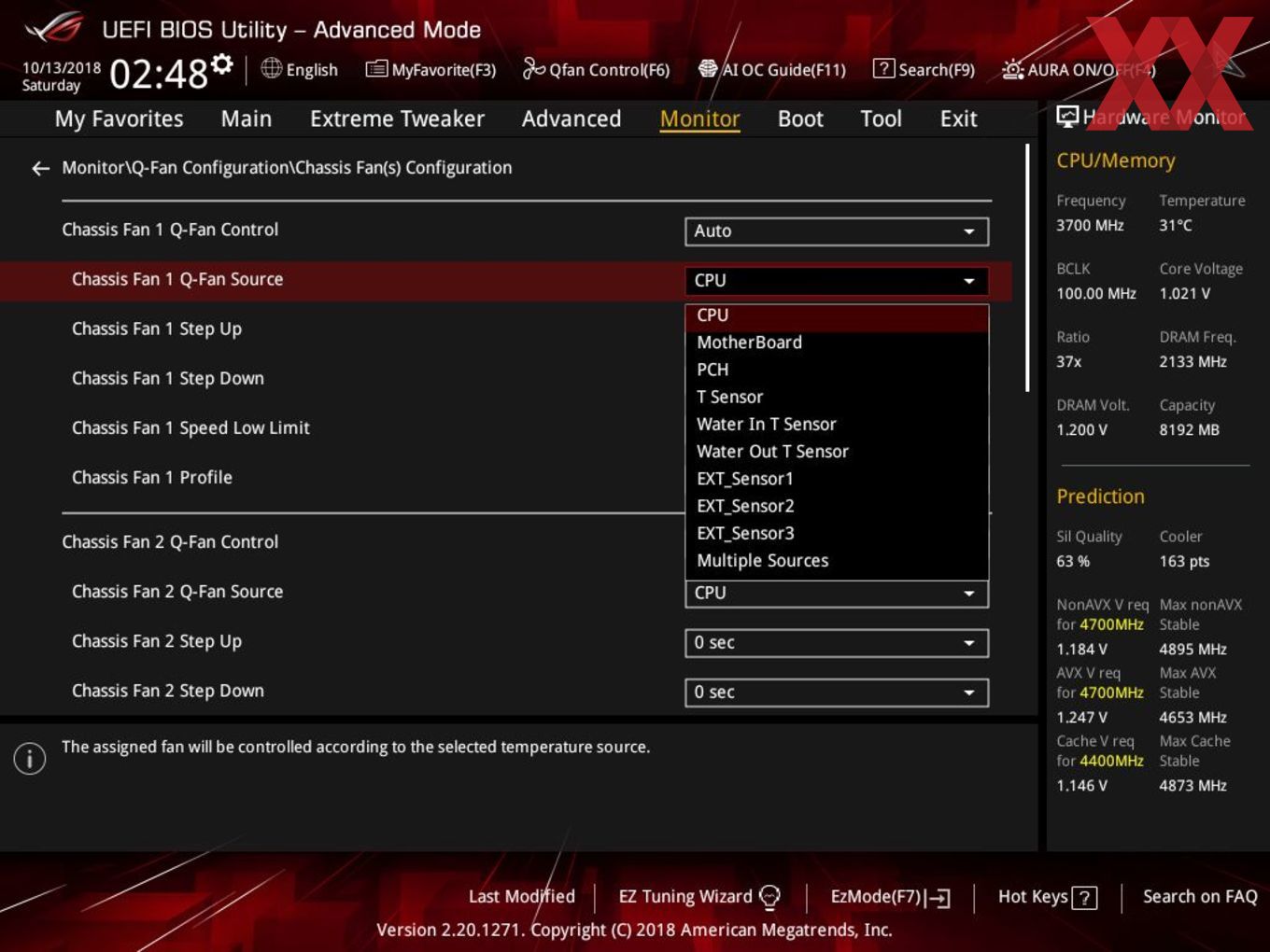The width and height of the screenshot is (1270, 952).
Task: Open MyFavorite(F3) list
Action: pos(430,69)
